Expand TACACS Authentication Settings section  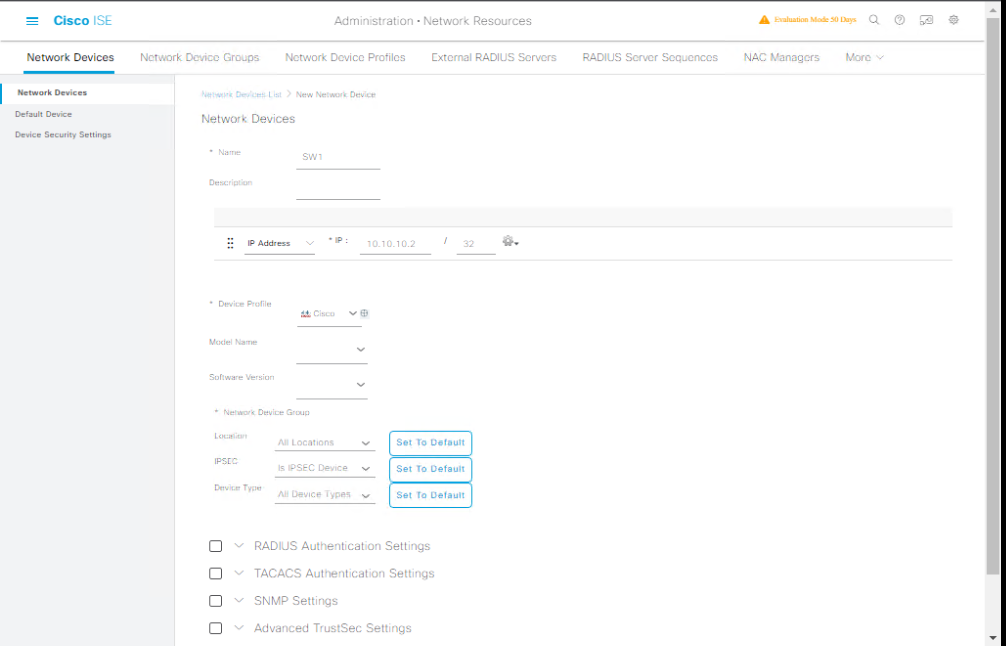click(239, 574)
